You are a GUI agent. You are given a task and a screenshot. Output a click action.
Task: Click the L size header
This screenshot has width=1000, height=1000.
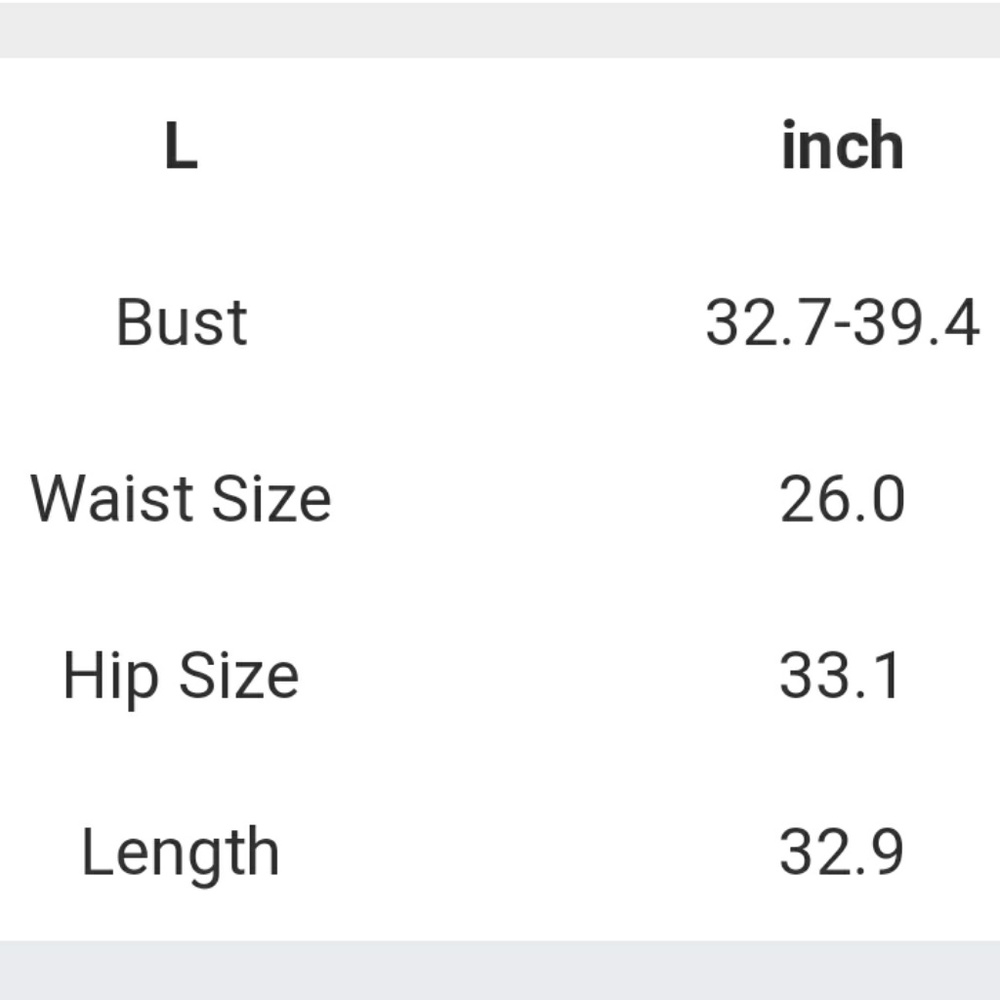point(181,148)
